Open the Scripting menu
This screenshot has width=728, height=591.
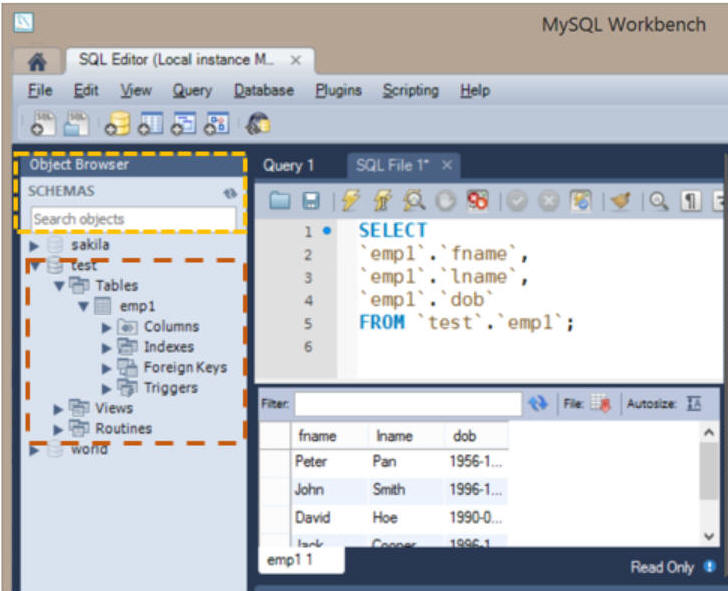tap(410, 90)
